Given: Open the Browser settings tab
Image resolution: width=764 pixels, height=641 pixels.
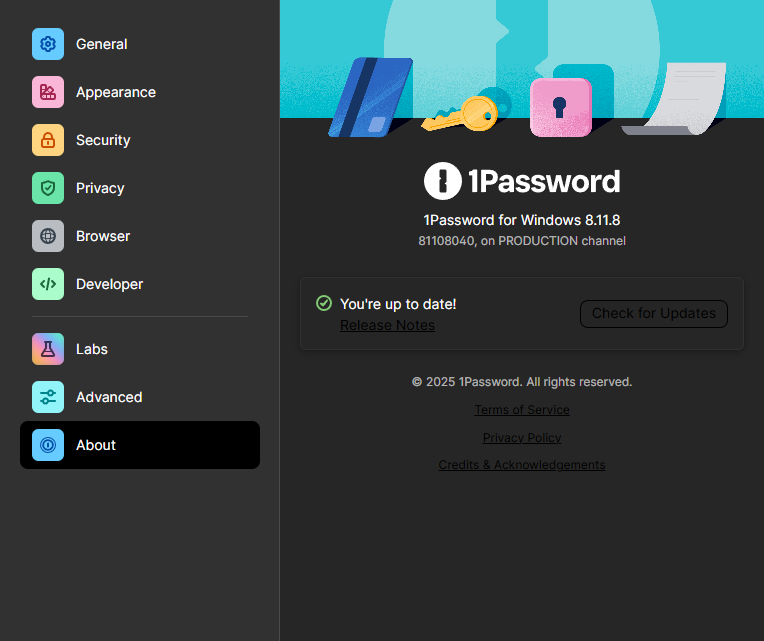Looking at the screenshot, I should [140, 236].
